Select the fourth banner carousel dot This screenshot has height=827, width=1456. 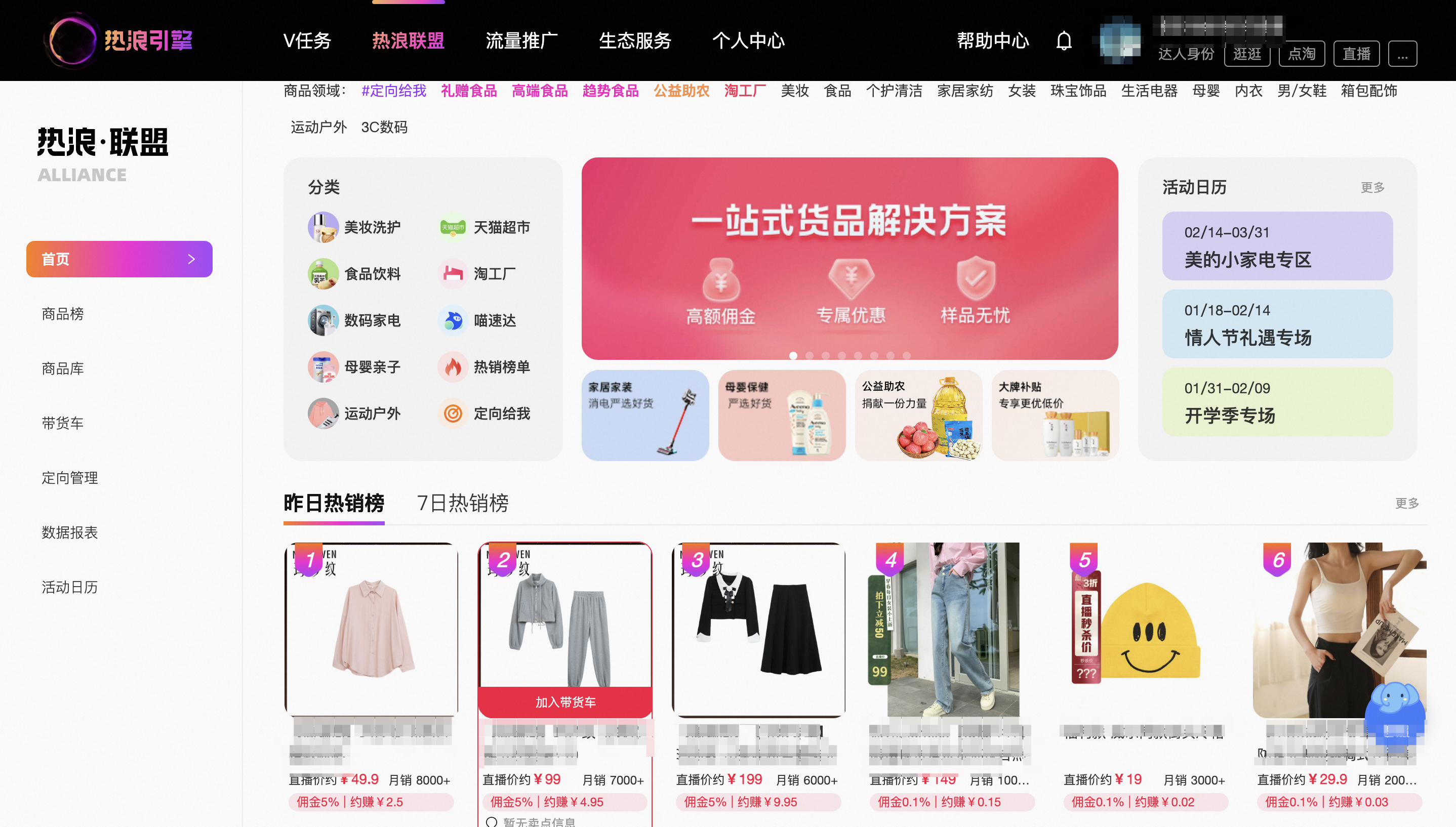click(x=842, y=356)
